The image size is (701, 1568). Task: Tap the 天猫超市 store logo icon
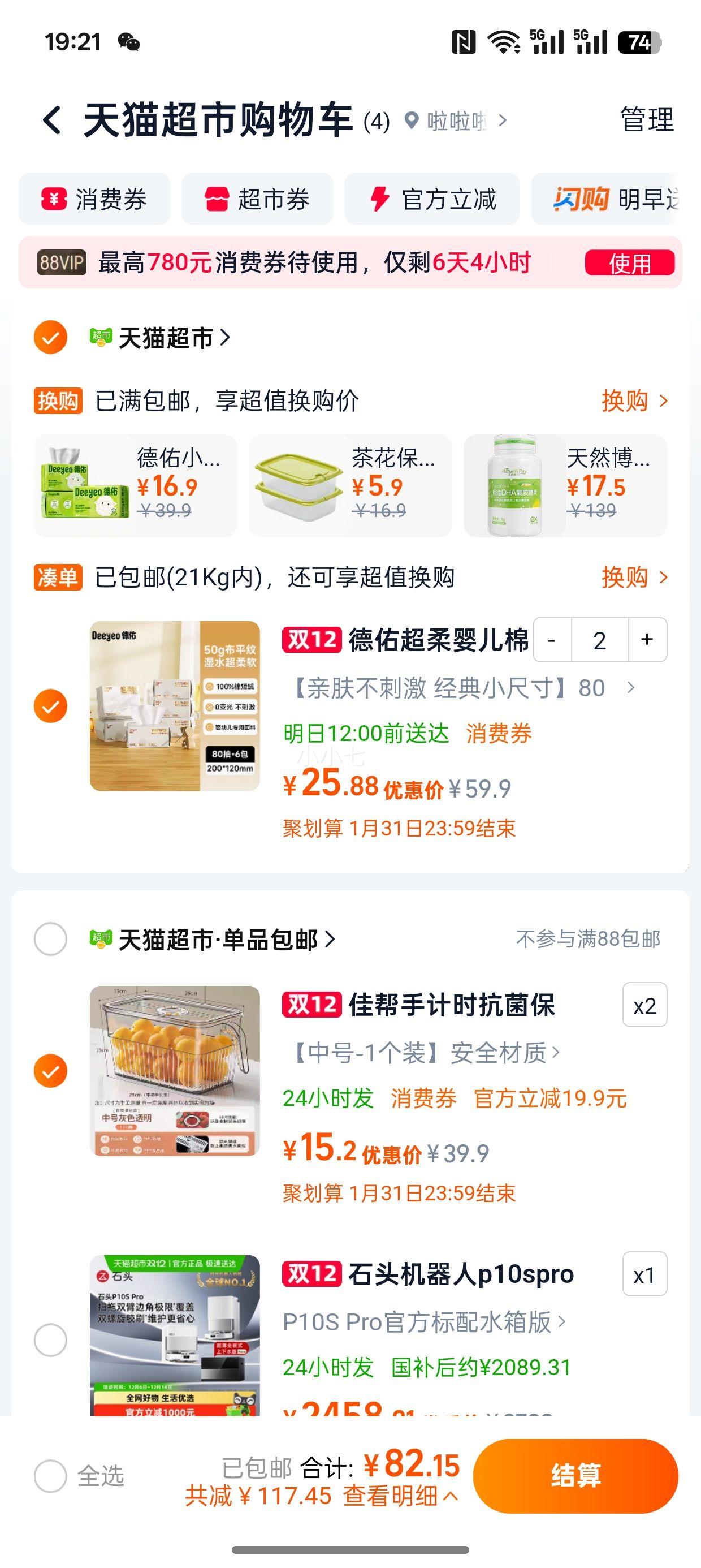click(101, 337)
